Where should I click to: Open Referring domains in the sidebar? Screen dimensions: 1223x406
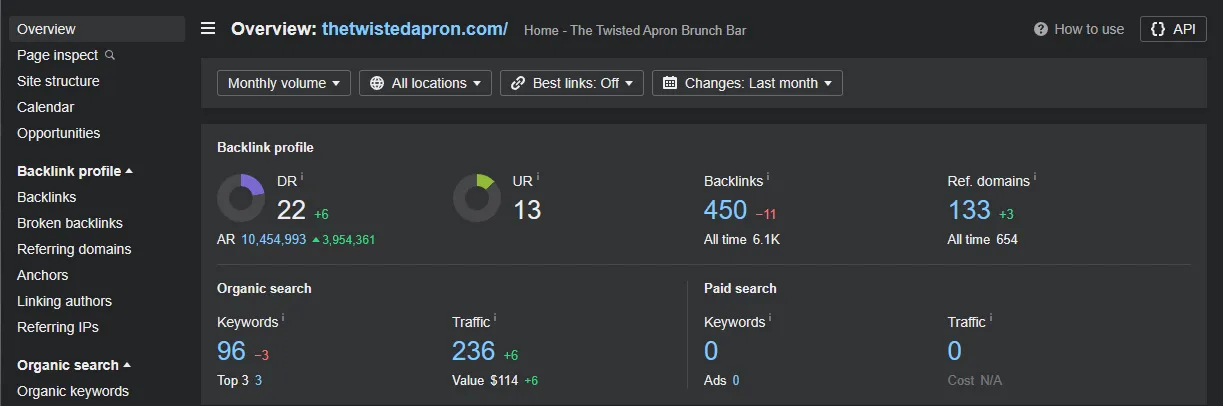click(x=74, y=249)
